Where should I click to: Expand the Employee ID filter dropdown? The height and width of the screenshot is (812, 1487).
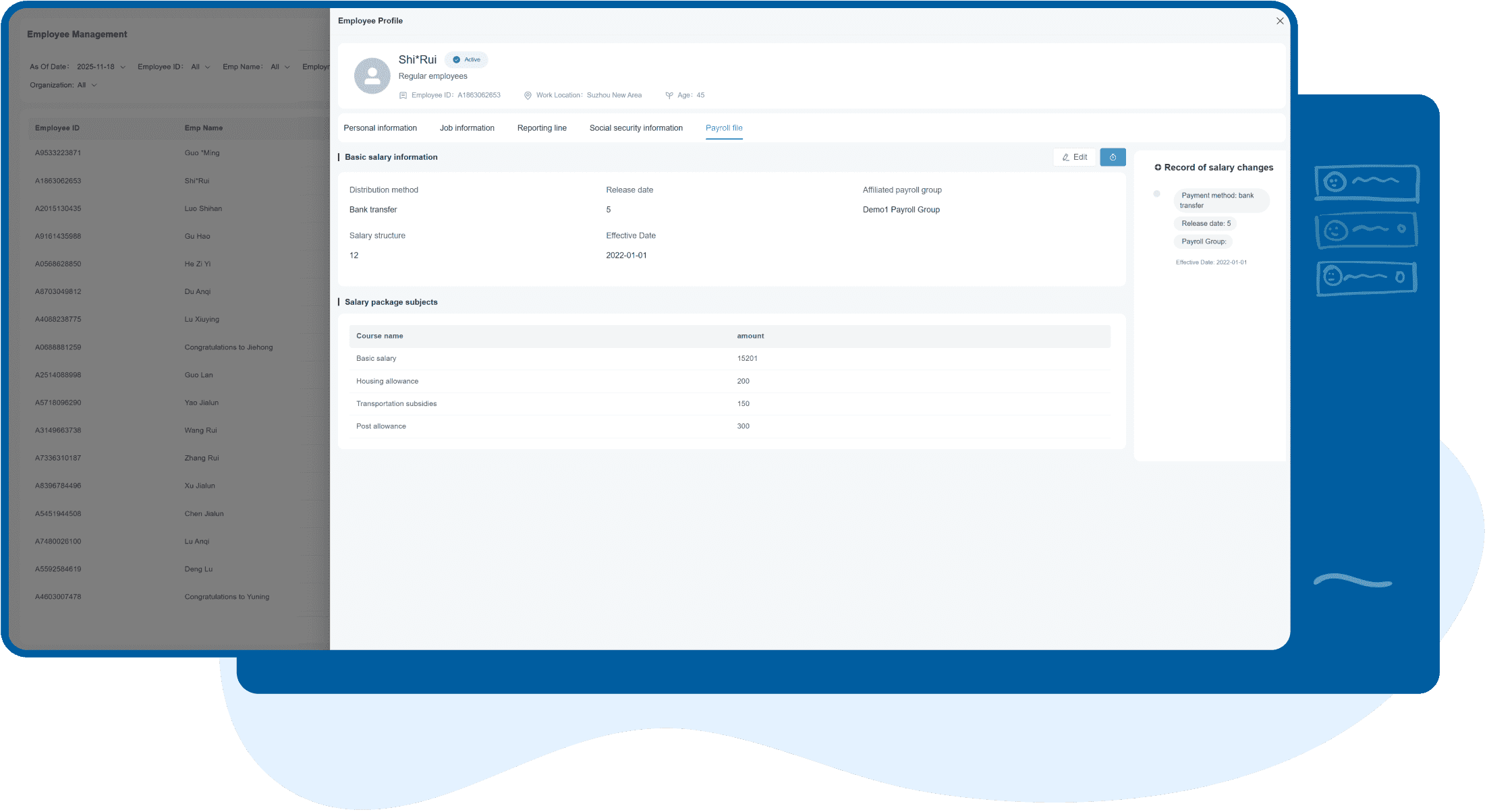(x=200, y=67)
